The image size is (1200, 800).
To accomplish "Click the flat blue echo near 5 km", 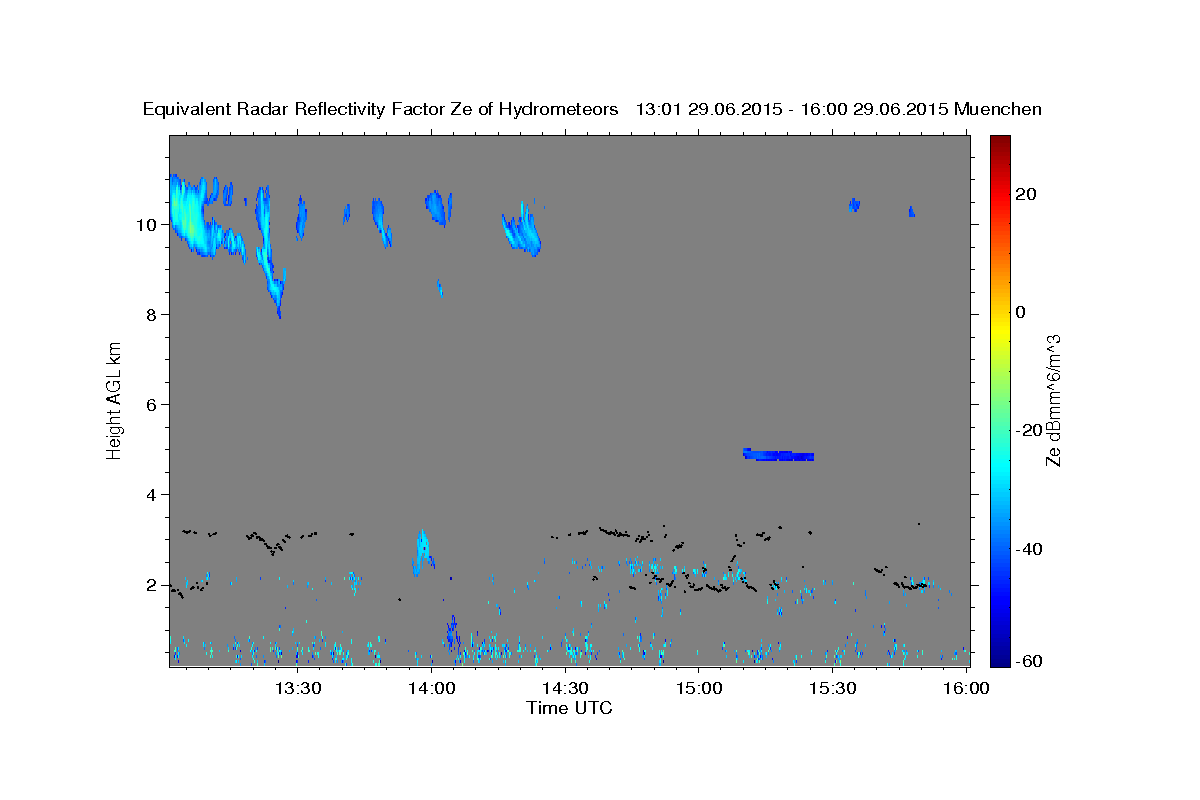I will click(x=779, y=455).
